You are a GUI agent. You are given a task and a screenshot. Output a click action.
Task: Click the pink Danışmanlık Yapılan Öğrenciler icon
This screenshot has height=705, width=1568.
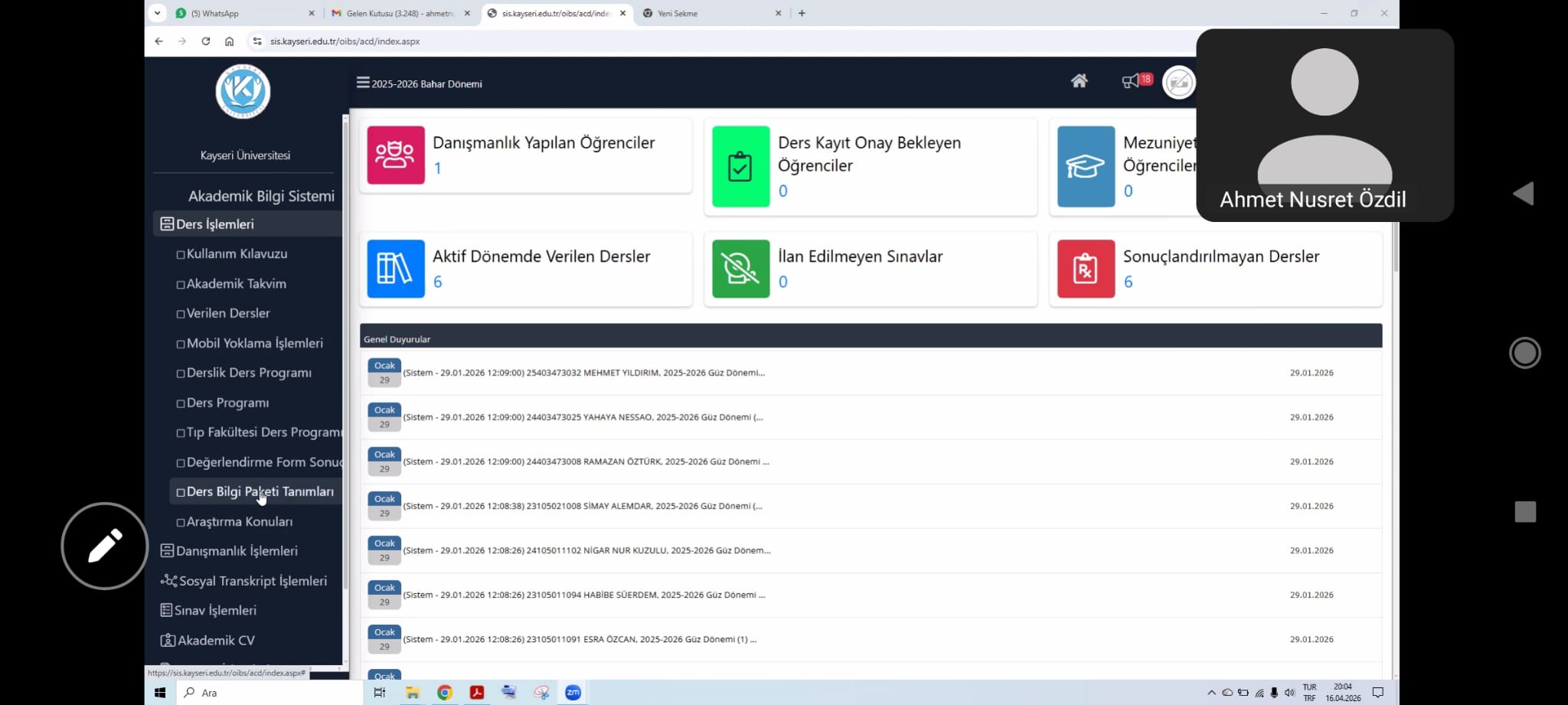(x=396, y=155)
